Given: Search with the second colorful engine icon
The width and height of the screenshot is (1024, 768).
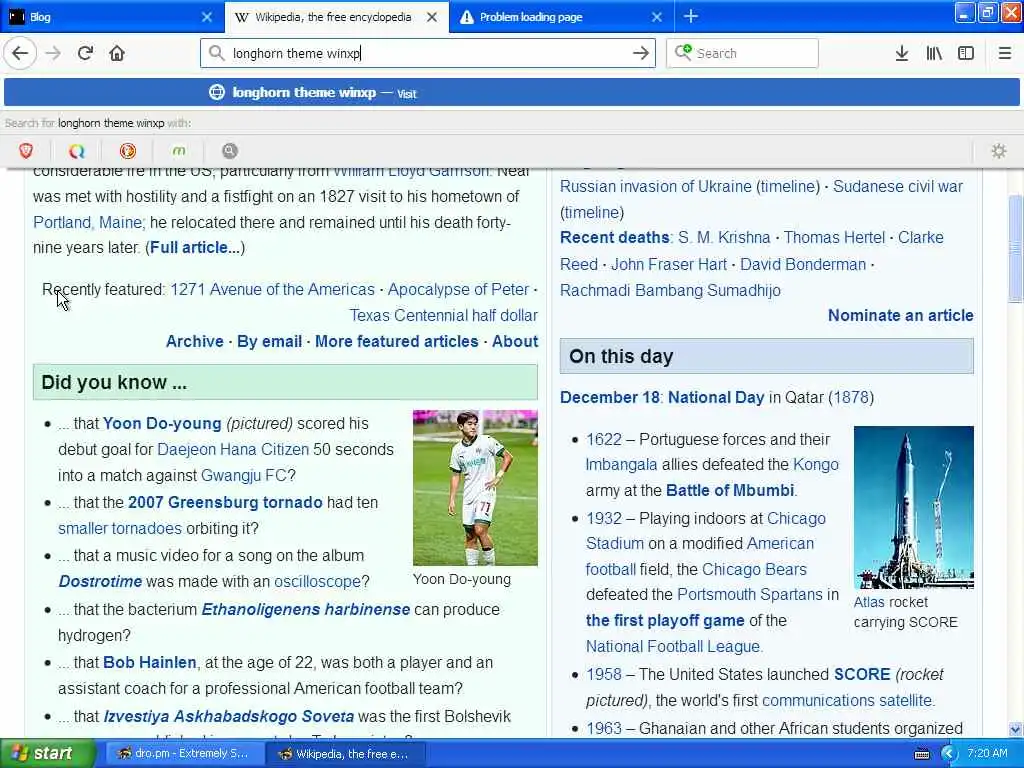Looking at the screenshot, I should (77, 151).
